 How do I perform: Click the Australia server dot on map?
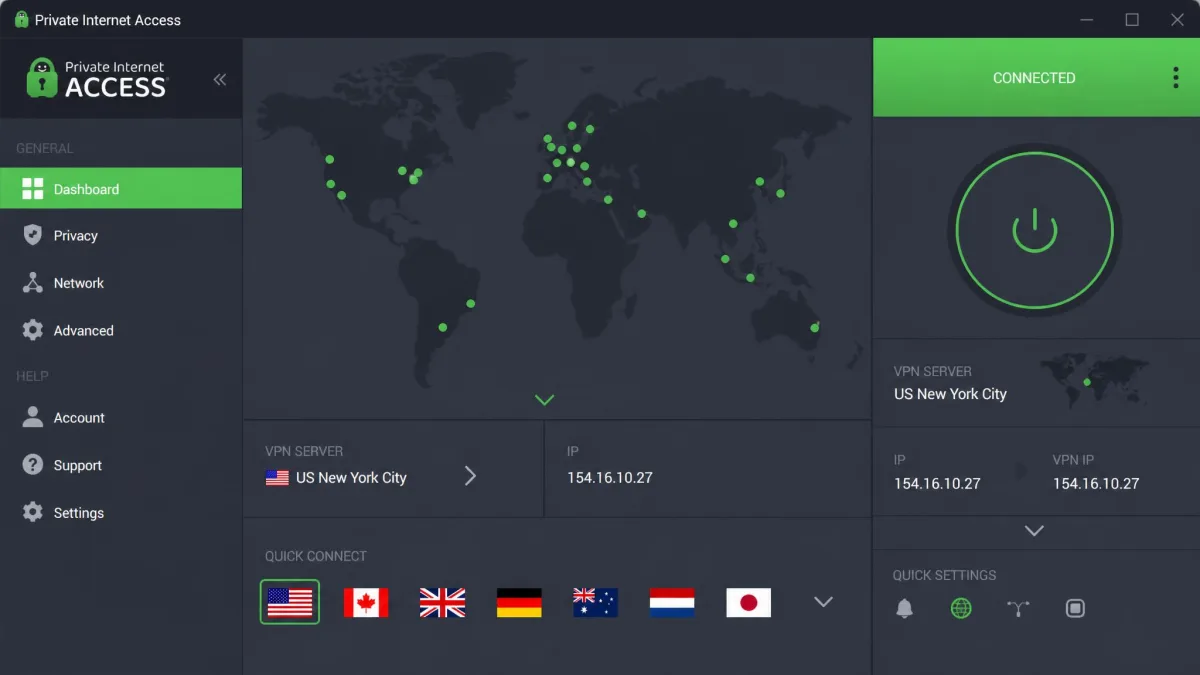[815, 327]
